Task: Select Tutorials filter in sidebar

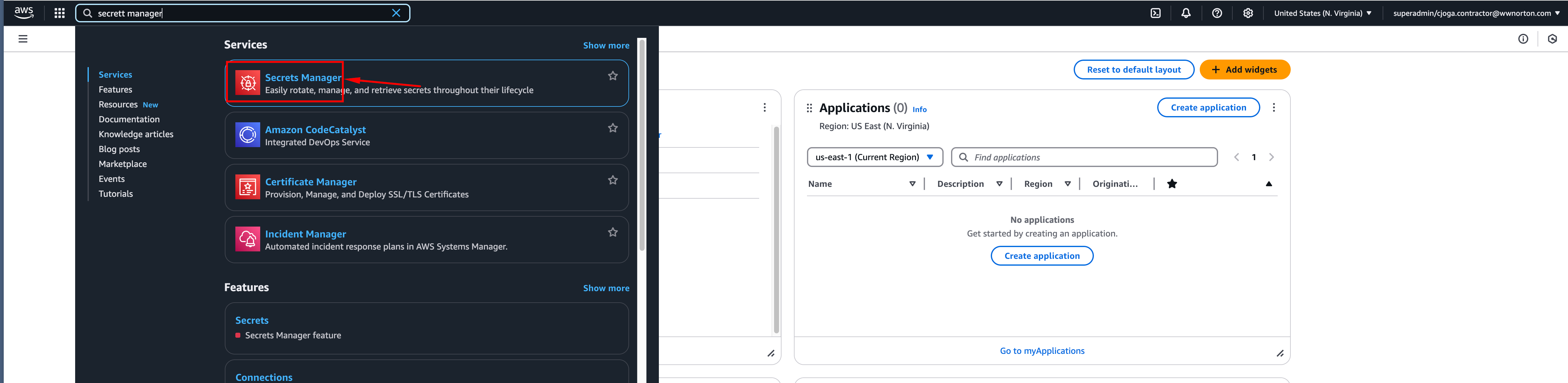Action: tap(116, 194)
